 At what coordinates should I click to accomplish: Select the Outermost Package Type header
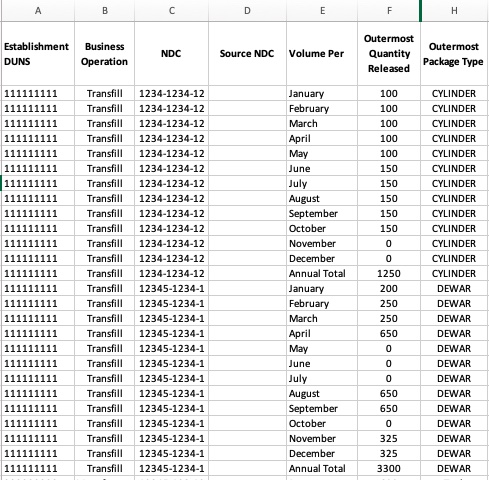(x=454, y=54)
